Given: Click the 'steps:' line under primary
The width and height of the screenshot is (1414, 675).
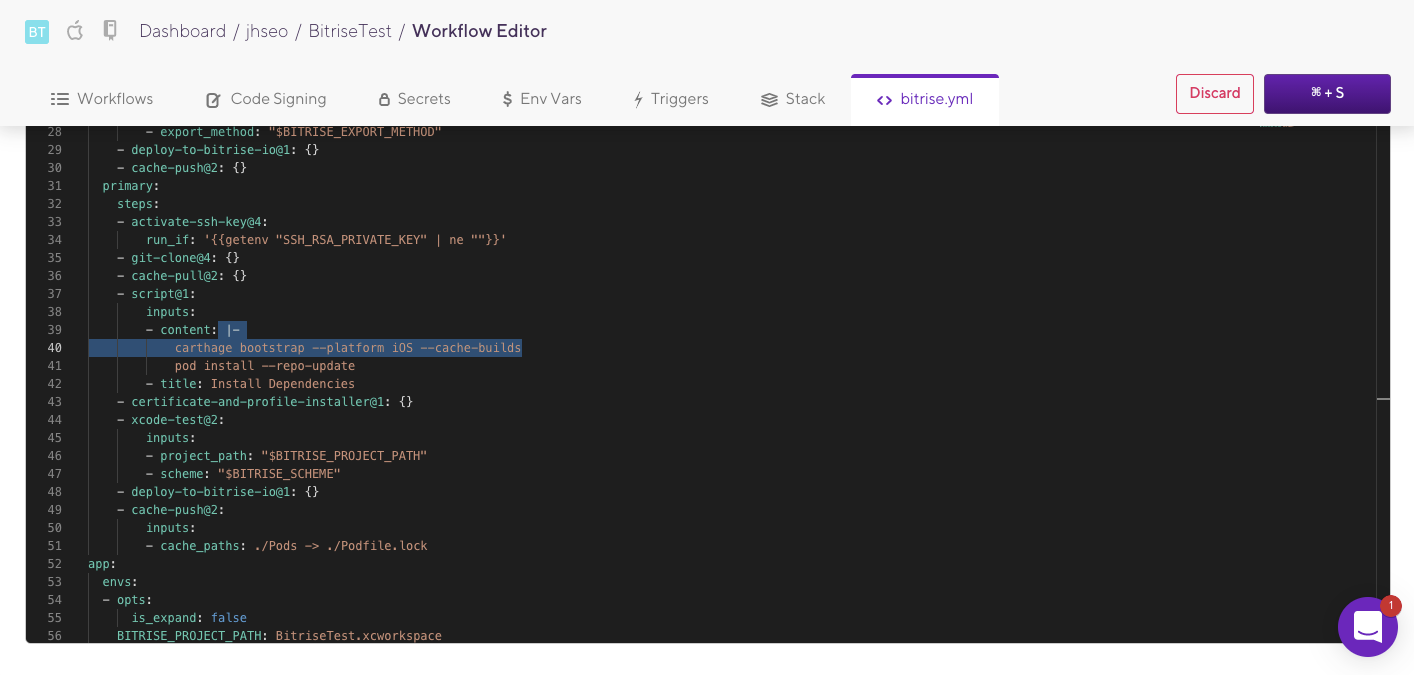Looking at the screenshot, I should click(x=138, y=204).
